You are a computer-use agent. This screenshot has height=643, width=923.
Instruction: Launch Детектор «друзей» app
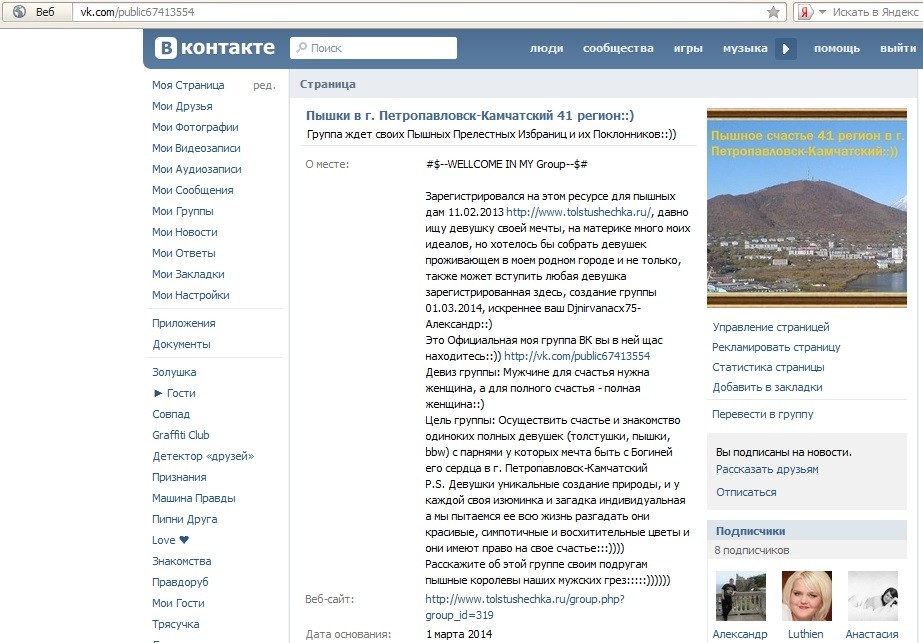[203, 456]
